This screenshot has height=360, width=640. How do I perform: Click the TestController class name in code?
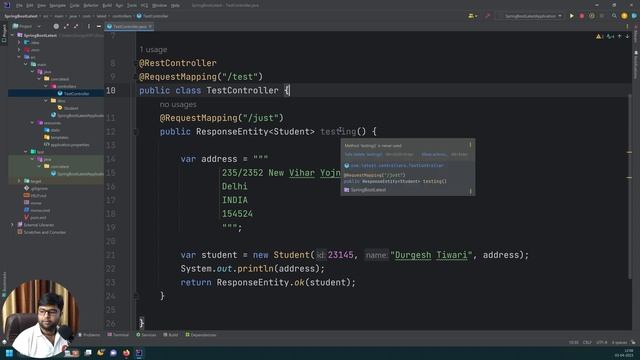242,90
